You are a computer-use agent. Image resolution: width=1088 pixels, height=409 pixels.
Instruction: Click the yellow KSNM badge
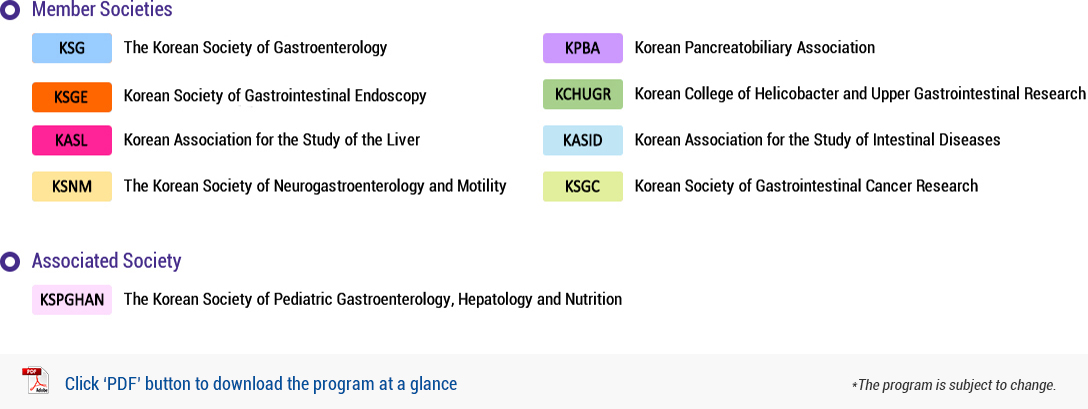(72, 186)
